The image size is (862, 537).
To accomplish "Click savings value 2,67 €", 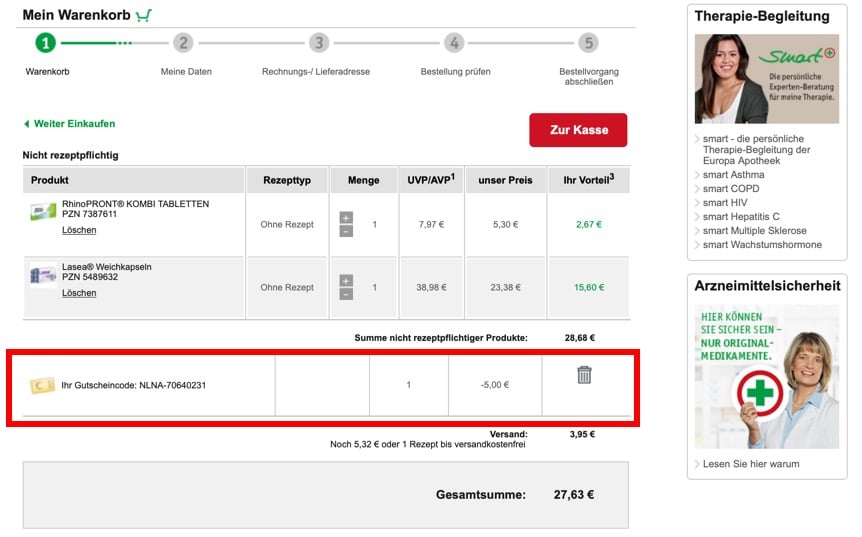I will click(x=589, y=224).
